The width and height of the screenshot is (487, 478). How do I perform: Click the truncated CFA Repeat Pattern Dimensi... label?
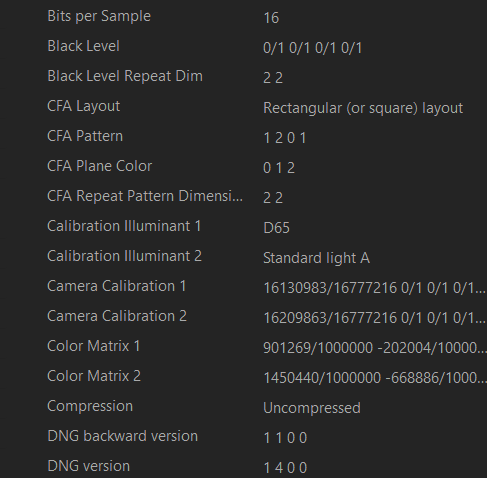point(145,196)
